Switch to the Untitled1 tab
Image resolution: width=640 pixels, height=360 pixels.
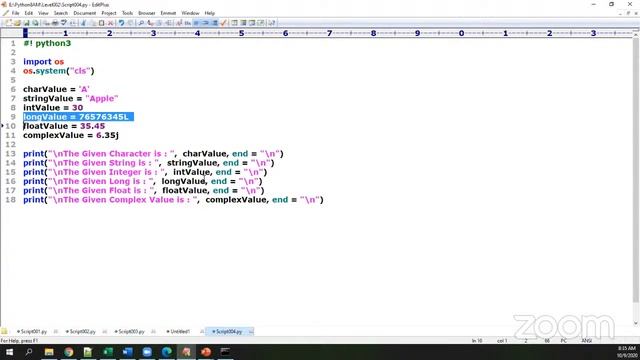[x=178, y=331]
